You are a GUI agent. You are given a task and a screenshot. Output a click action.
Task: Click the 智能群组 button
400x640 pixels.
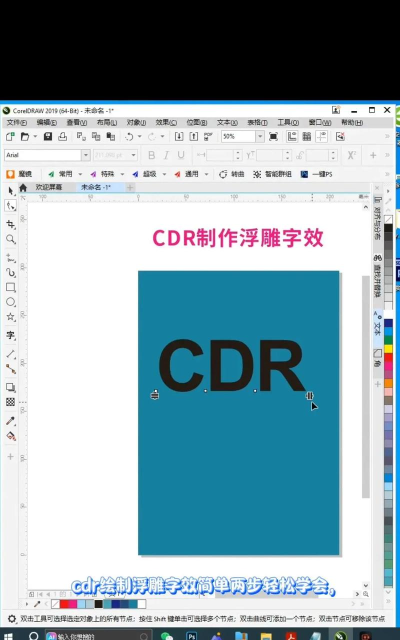272,174
